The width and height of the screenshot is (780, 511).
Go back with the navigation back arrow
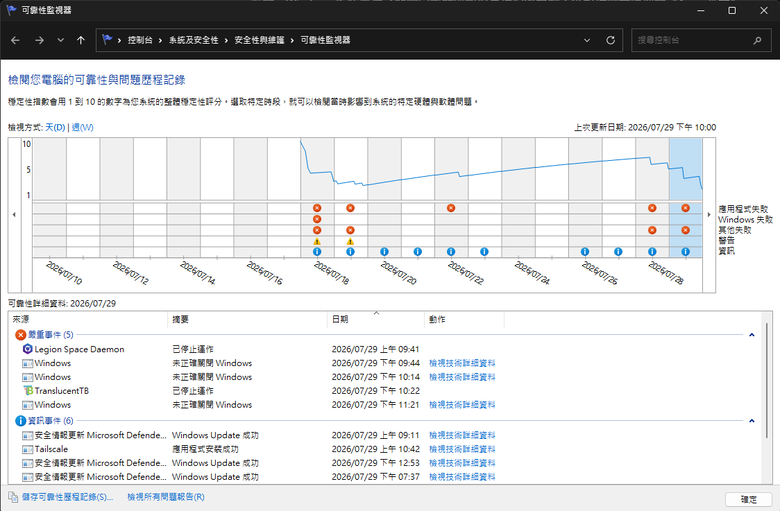tap(15, 40)
